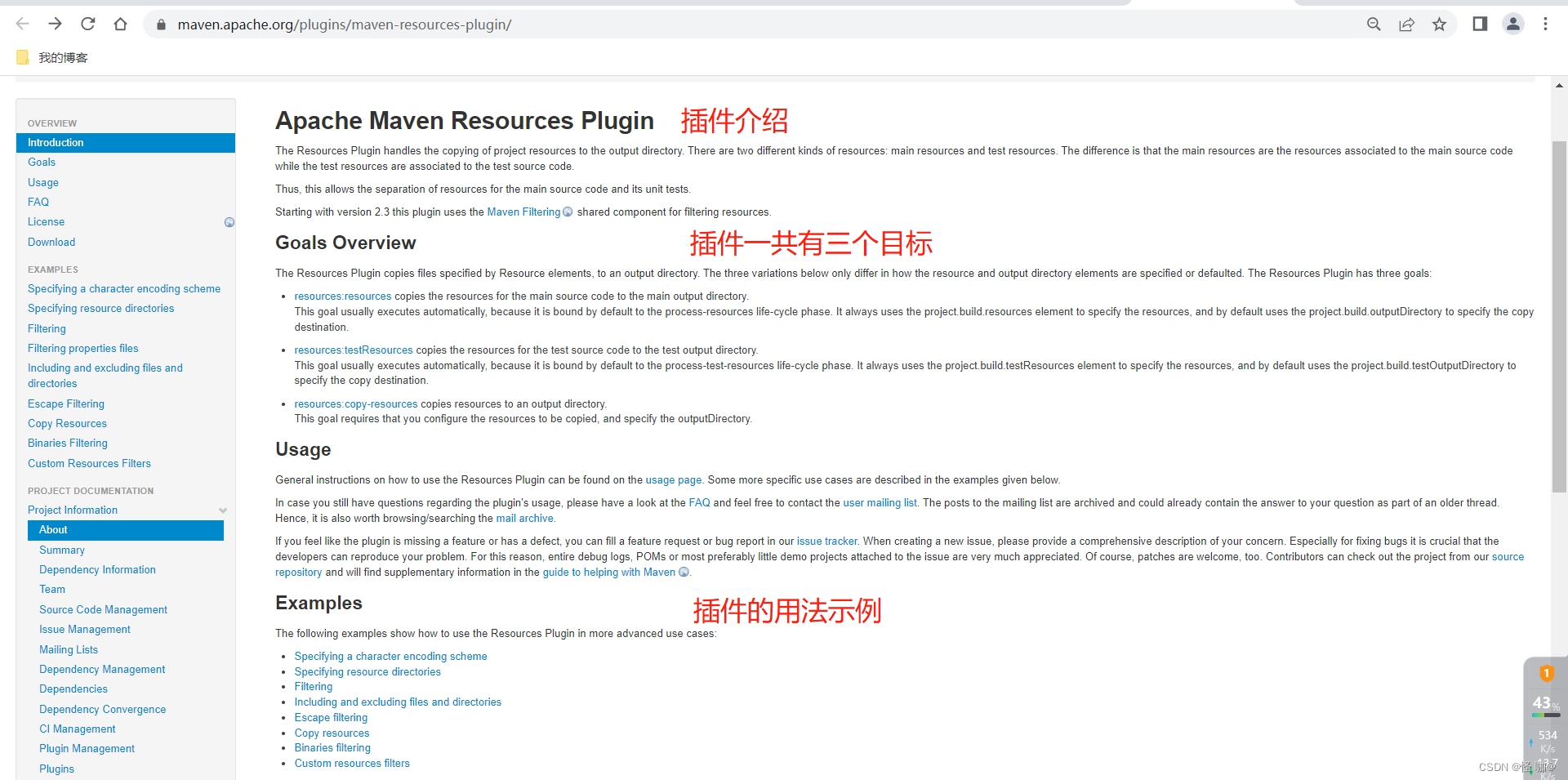The image size is (1568, 780).
Task: Collapse Project Information chevron
Action: (223, 510)
